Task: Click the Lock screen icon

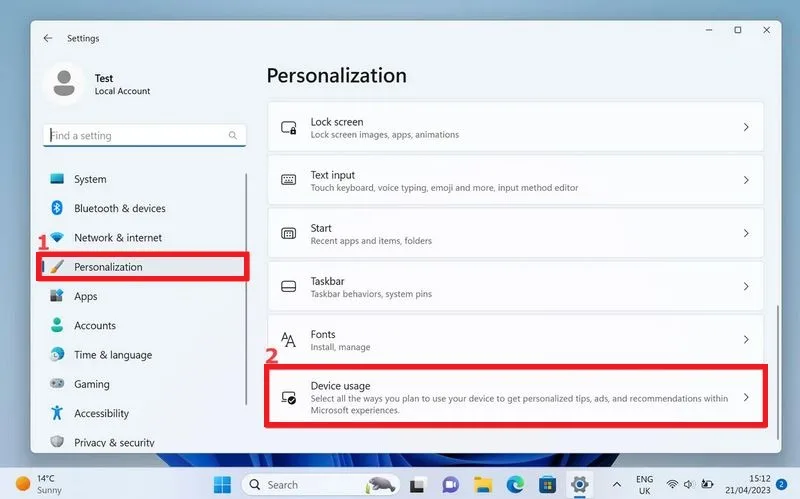Action: point(289,128)
